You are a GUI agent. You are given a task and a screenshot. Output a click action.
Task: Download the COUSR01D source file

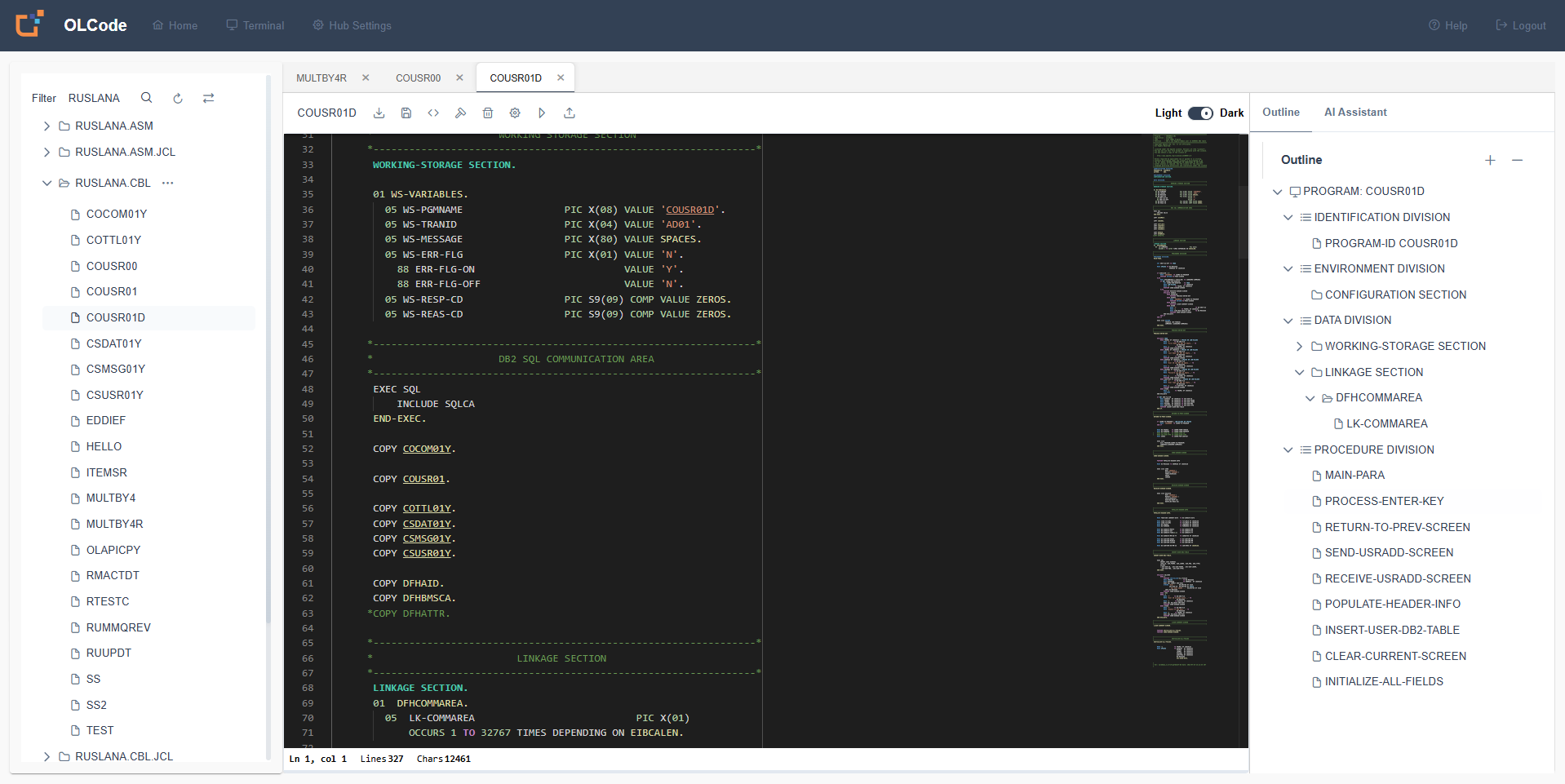(x=379, y=113)
